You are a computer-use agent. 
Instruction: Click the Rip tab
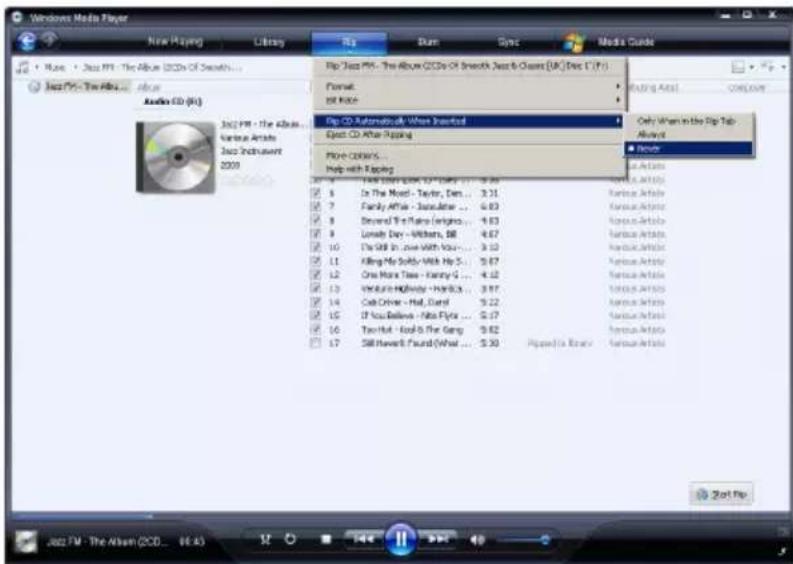pos(349,42)
